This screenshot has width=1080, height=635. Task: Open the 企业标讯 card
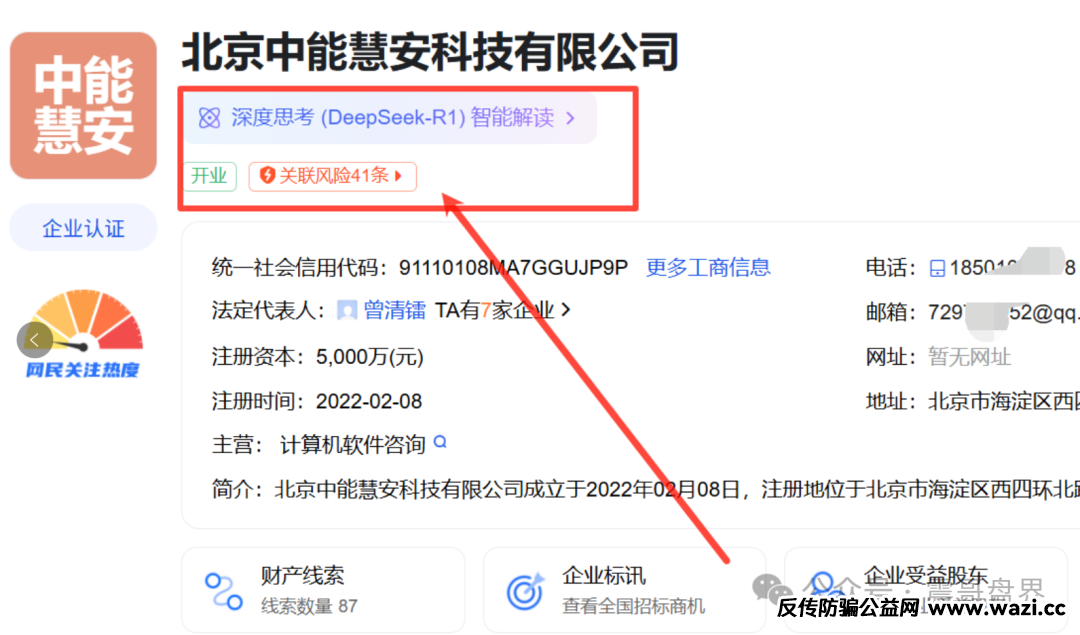pyautogui.click(x=625, y=590)
